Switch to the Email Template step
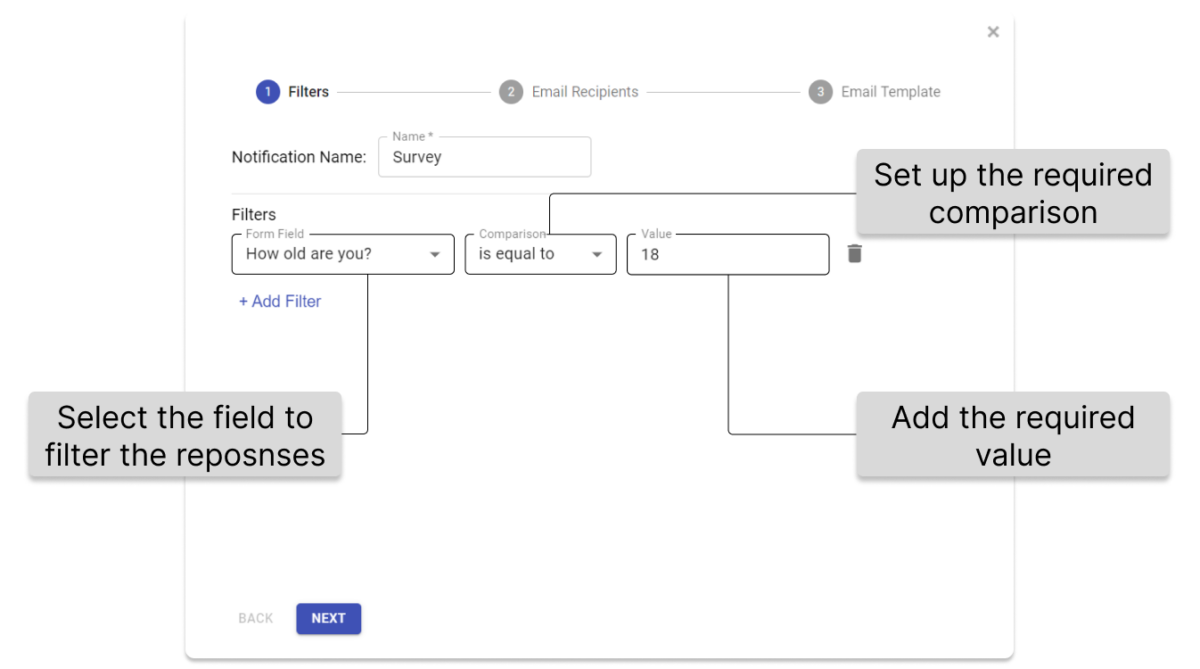 (889, 91)
